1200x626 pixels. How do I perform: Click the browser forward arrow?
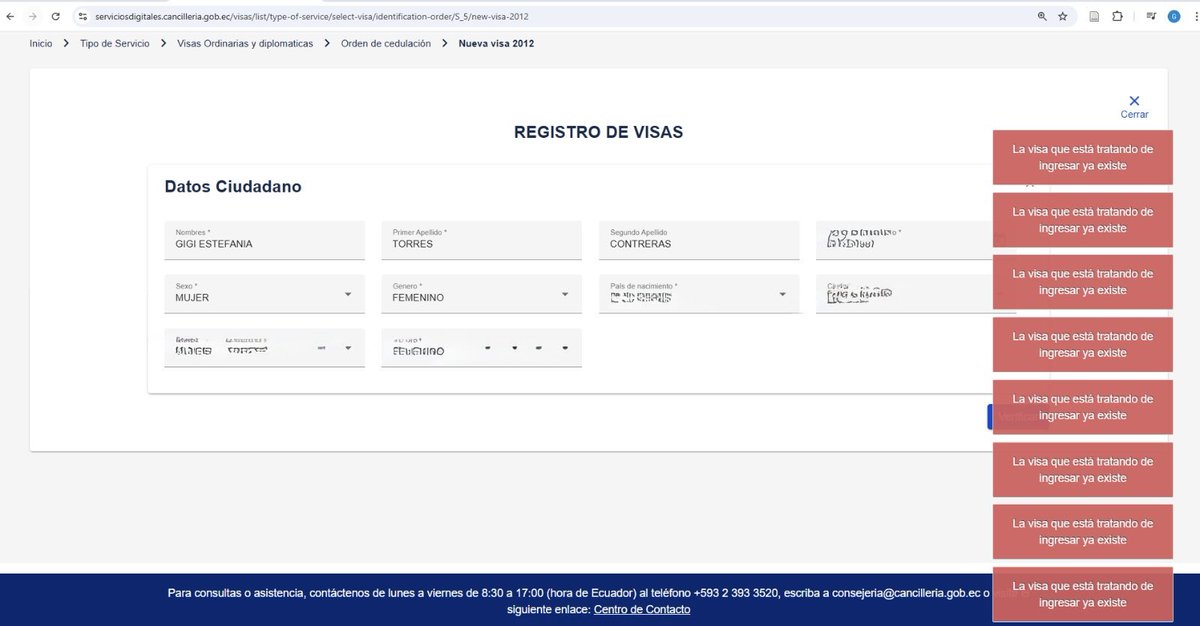[x=32, y=16]
